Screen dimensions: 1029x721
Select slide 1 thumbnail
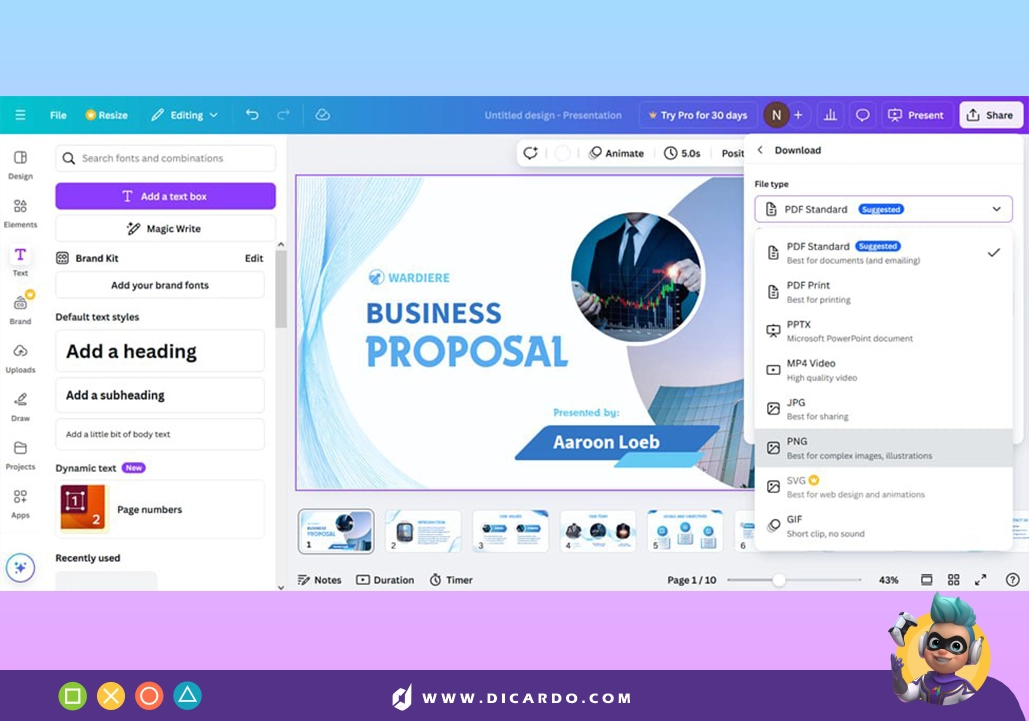point(336,531)
